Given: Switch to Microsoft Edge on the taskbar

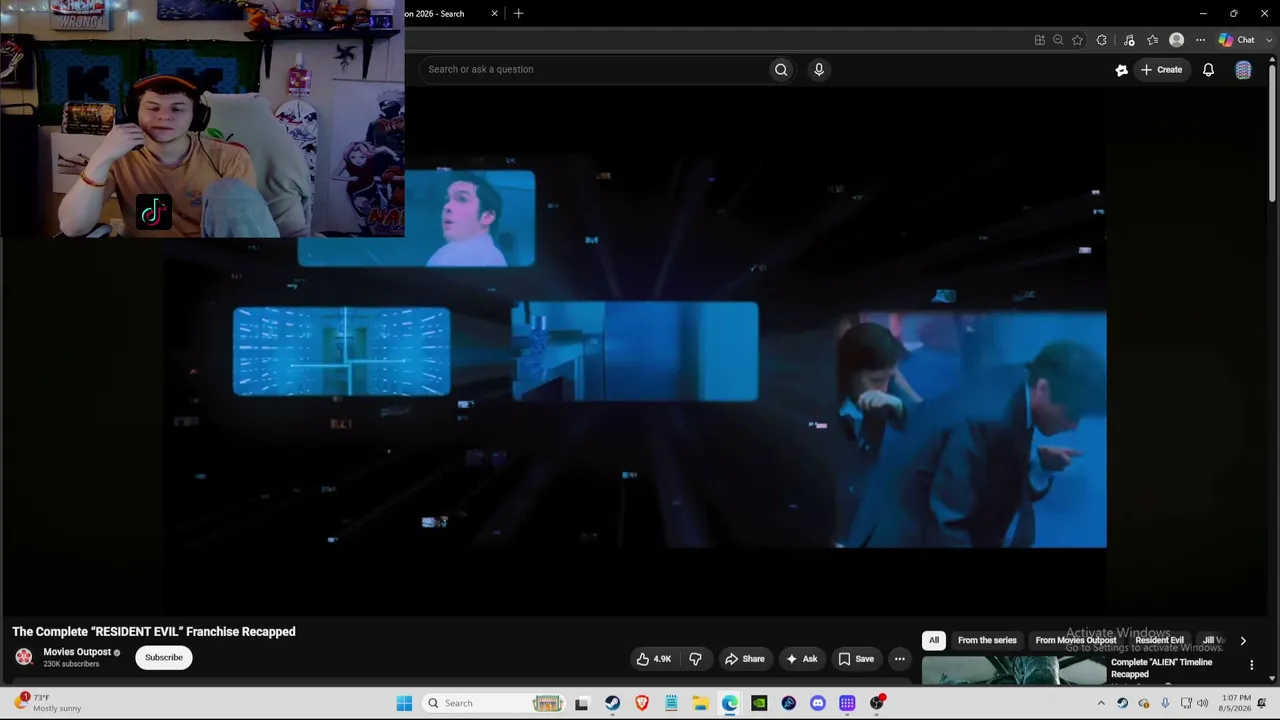Looking at the screenshot, I should click(x=730, y=703).
